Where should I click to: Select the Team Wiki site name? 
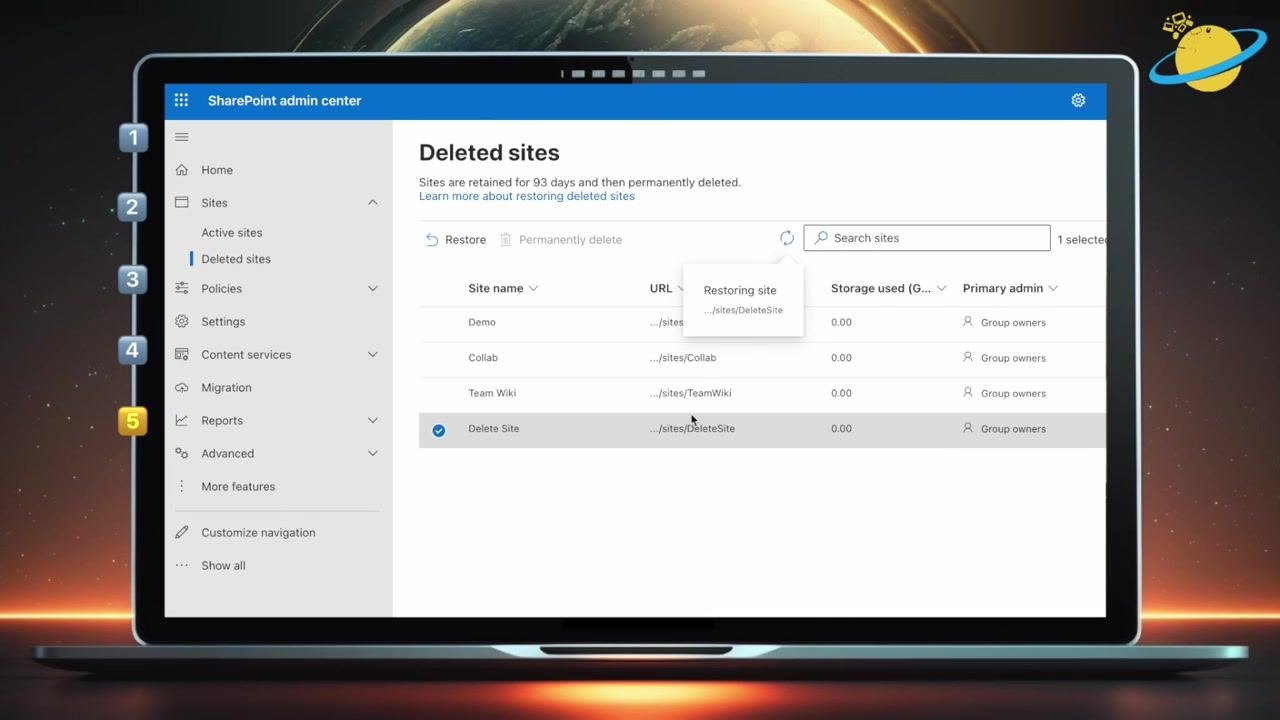(x=492, y=393)
